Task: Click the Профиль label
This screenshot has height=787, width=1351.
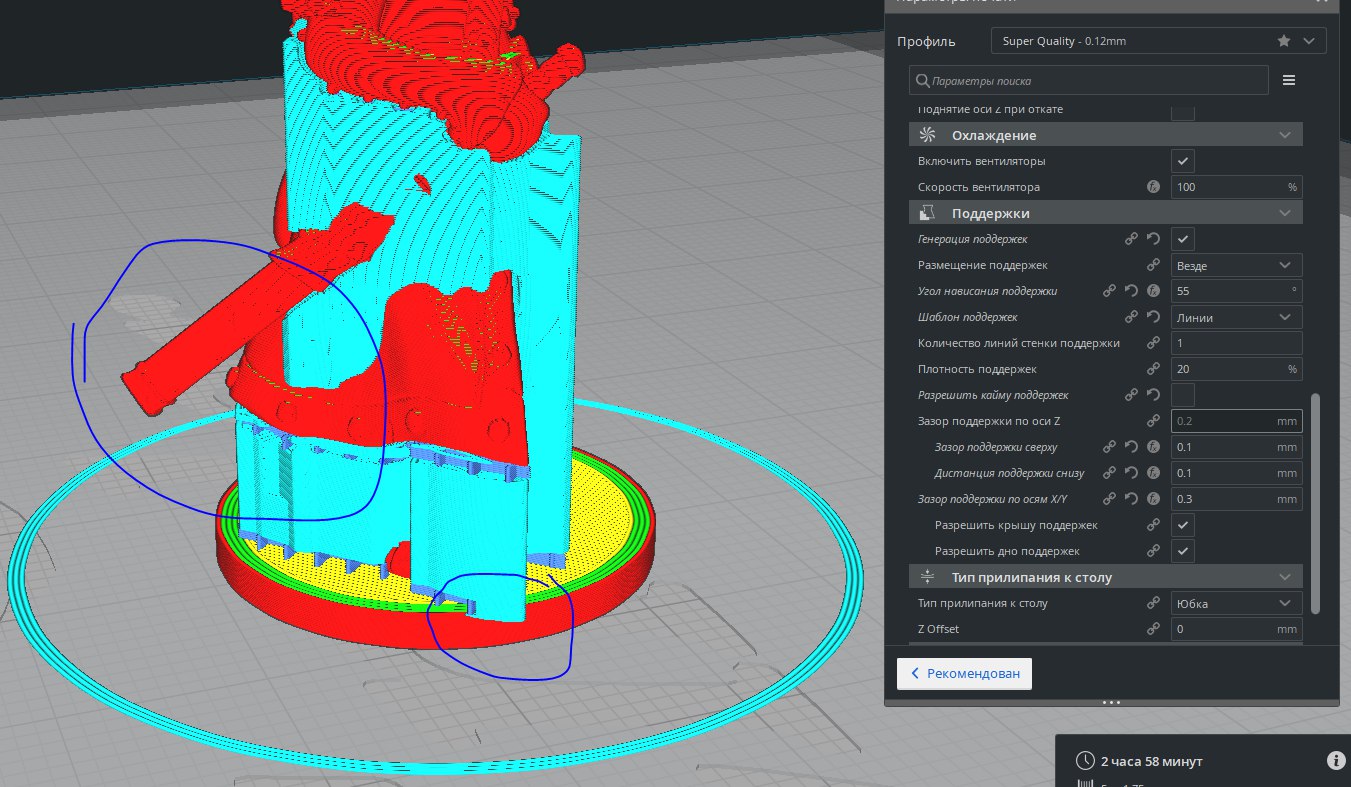Action: click(926, 41)
